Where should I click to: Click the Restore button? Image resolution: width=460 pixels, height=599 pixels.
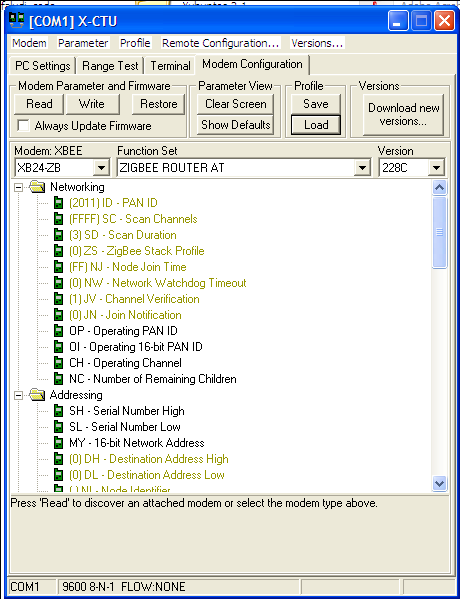158,104
